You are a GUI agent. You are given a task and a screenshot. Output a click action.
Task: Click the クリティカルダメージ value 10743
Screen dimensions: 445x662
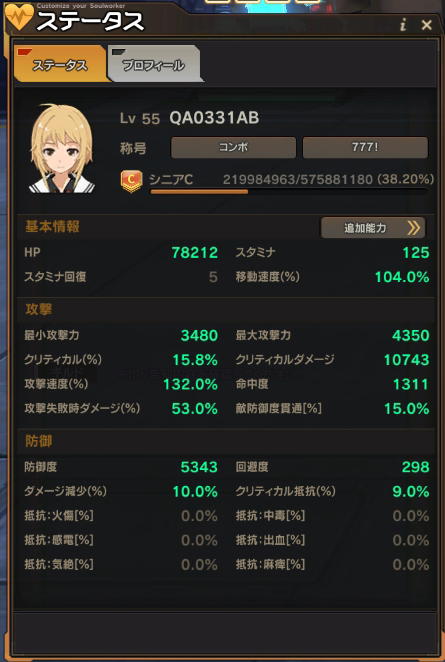point(407,360)
